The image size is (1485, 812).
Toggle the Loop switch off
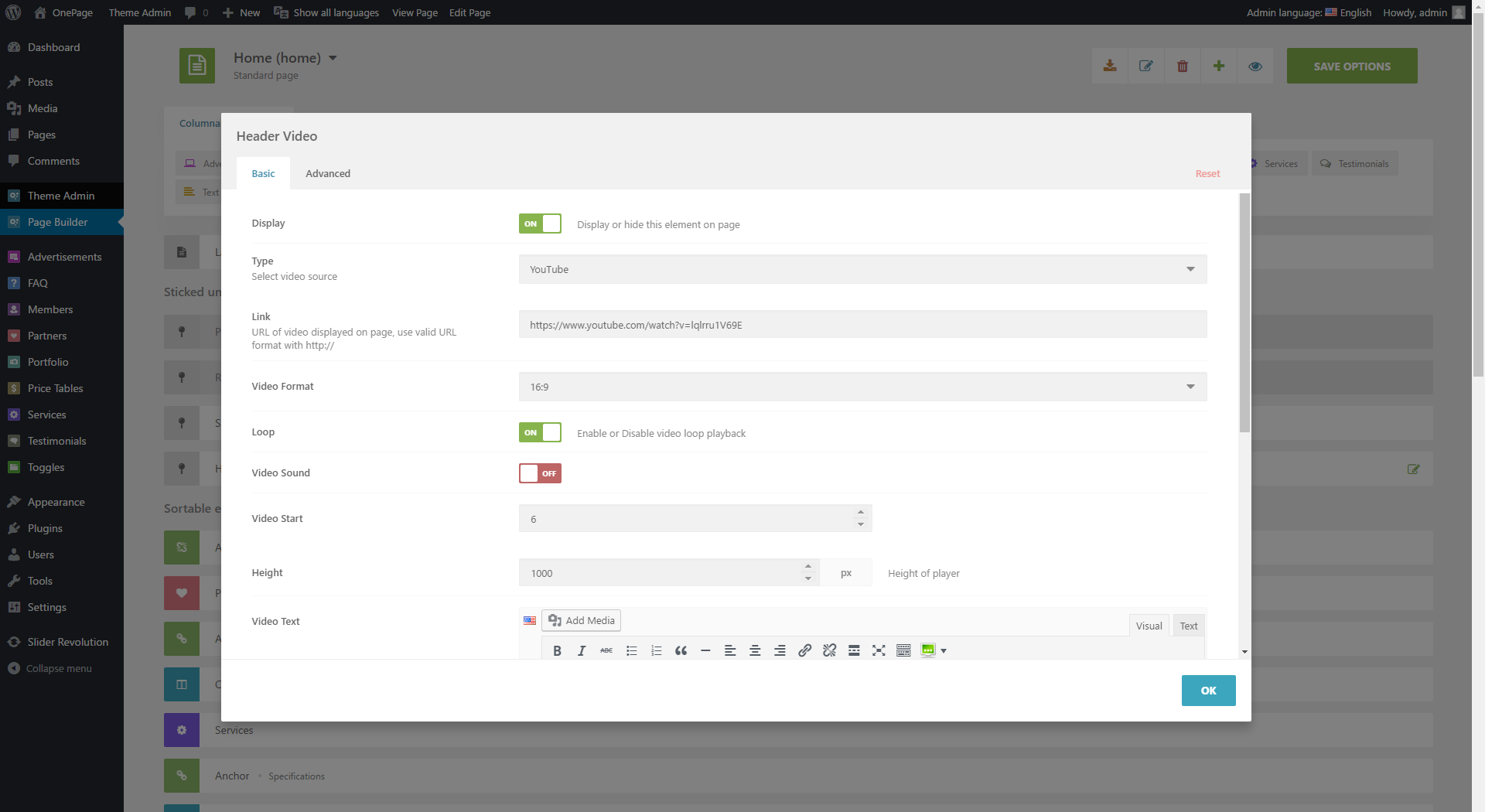(x=540, y=432)
